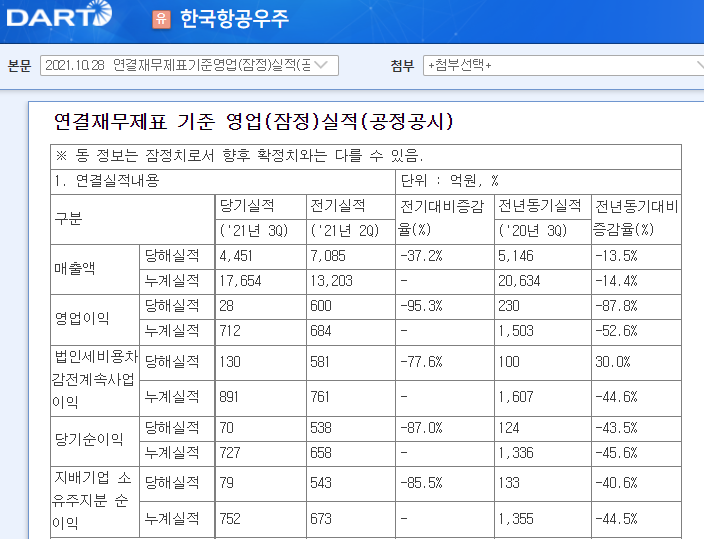Click the value 761 cell

[x=351, y=398]
